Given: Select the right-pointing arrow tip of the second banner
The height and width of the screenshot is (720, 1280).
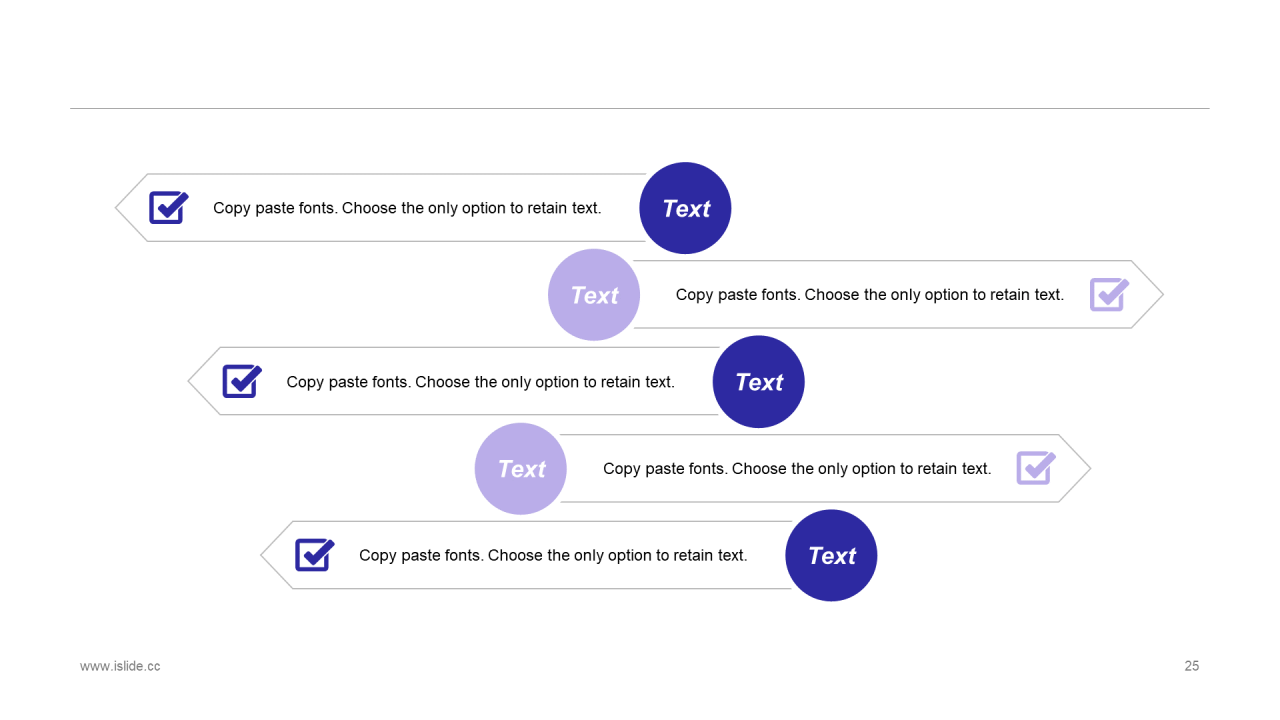Looking at the screenshot, I should [1148, 295].
